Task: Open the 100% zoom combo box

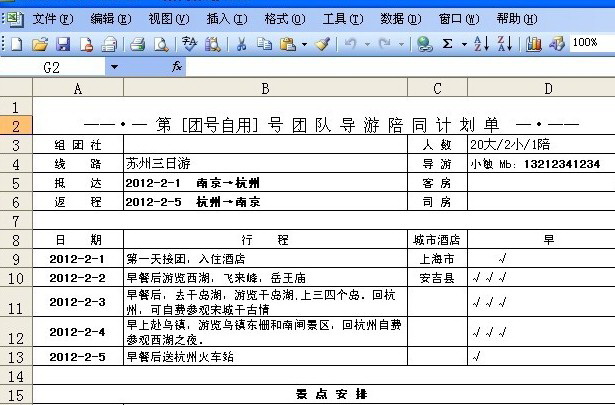Action: pos(592,42)
